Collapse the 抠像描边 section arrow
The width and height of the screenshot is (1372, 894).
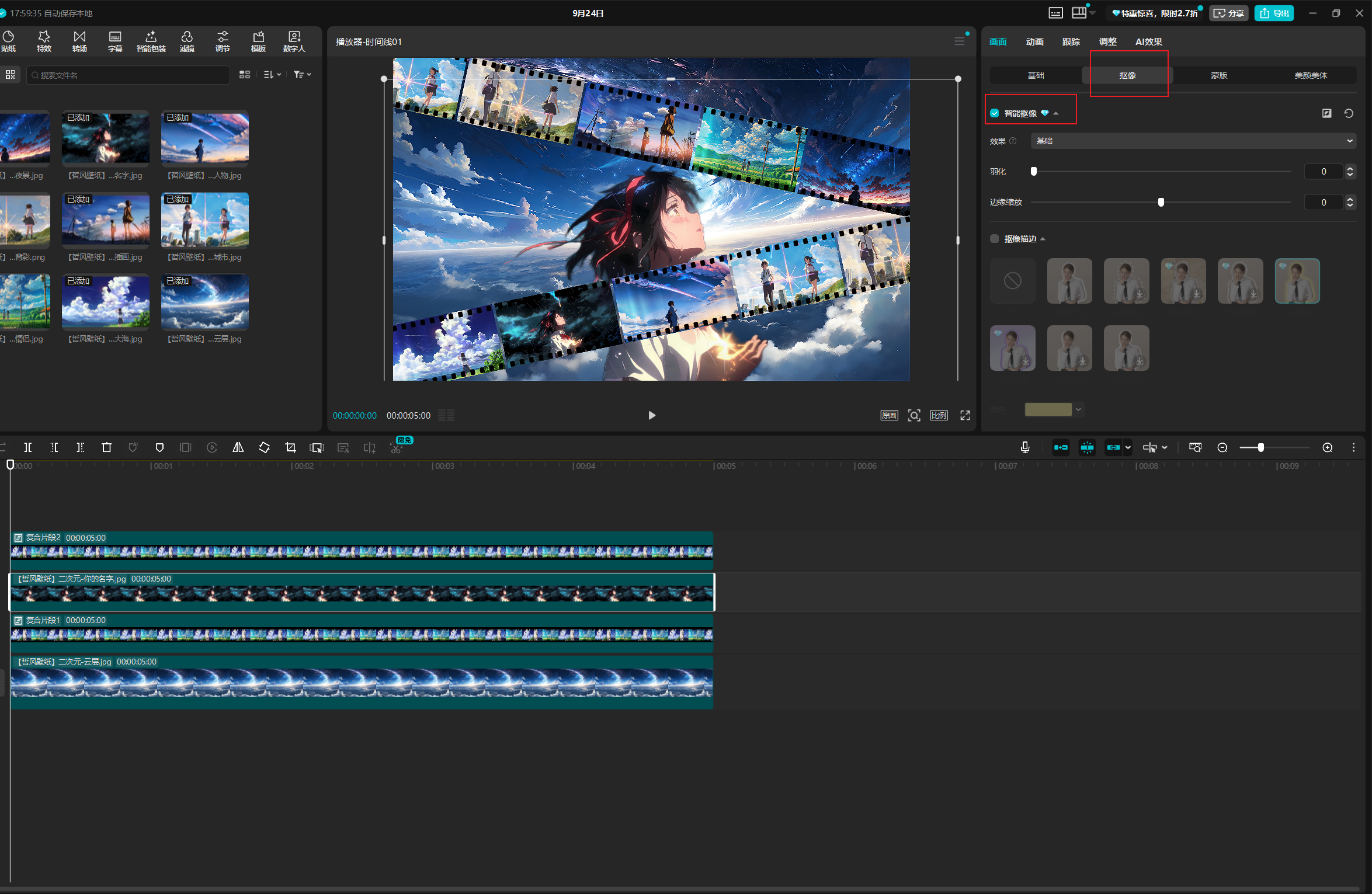[1043, 239]
